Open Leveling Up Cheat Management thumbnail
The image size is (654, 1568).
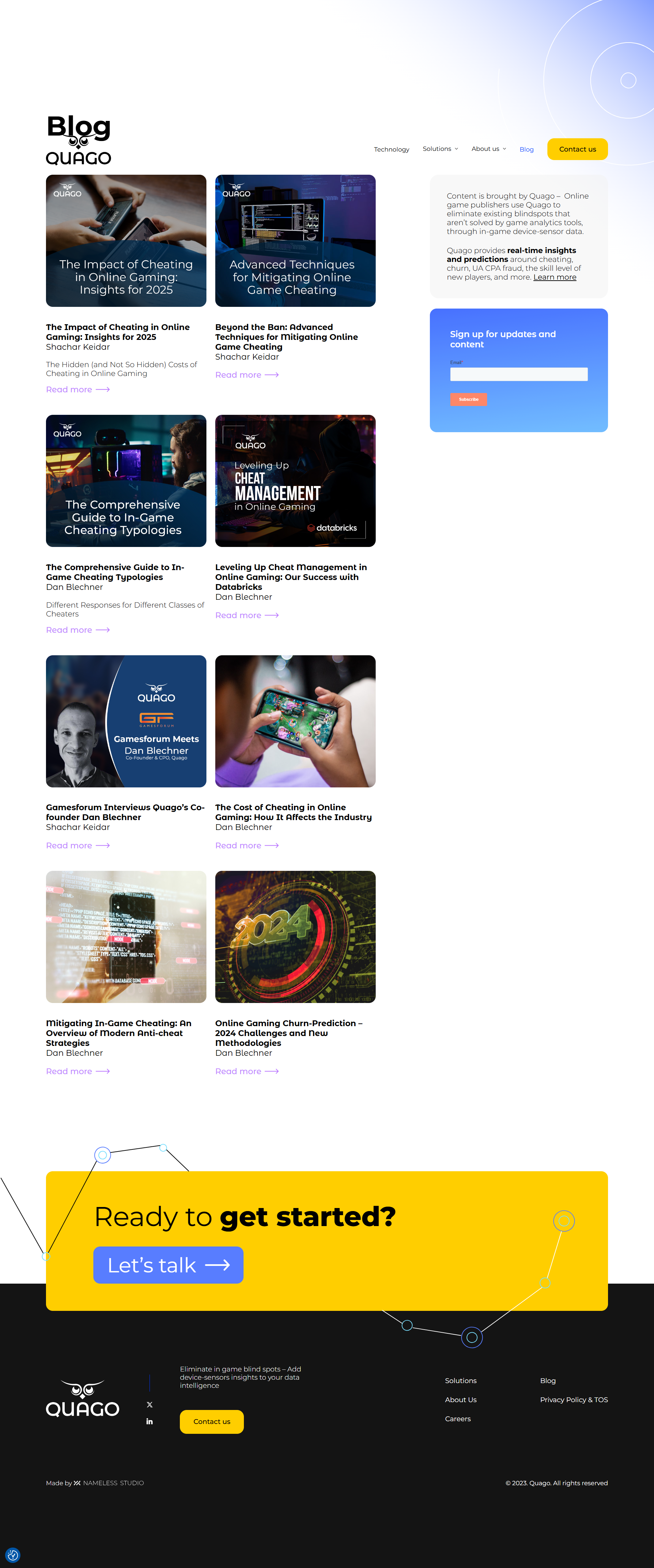pos(295,481)
